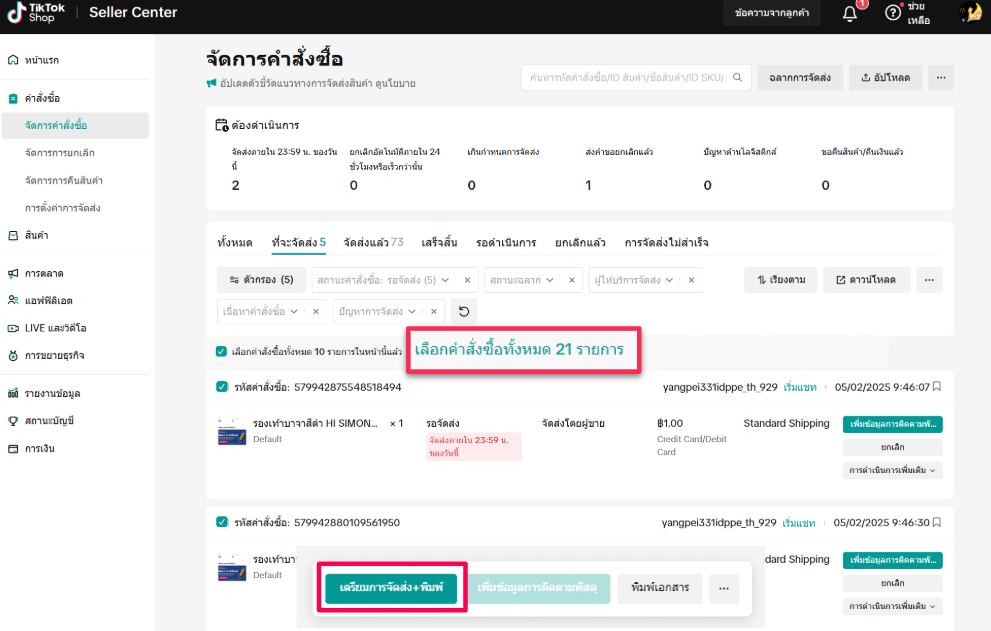Expand การดำเนินการเพิ่มเติม dropdown on first order
This screenshot has height=631, width=991.
coord(893,469)
